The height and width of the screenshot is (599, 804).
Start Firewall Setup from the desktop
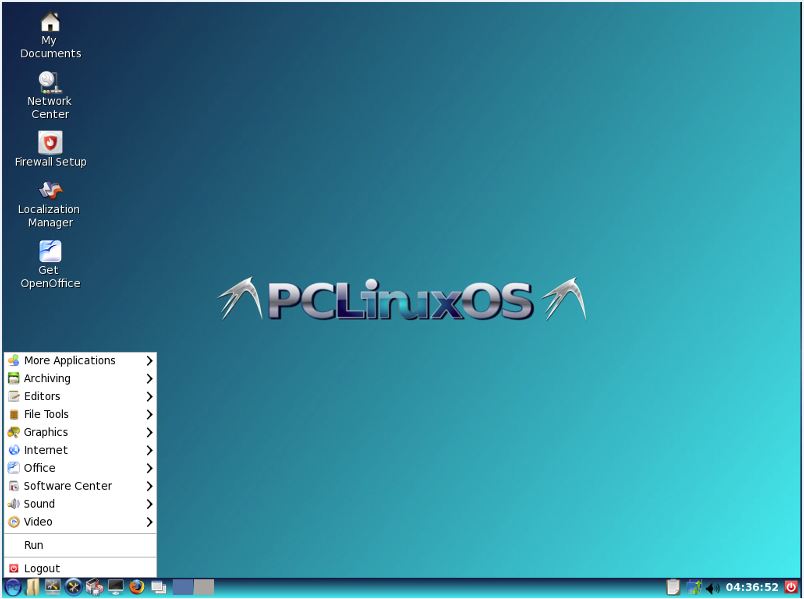click(49, 143)
